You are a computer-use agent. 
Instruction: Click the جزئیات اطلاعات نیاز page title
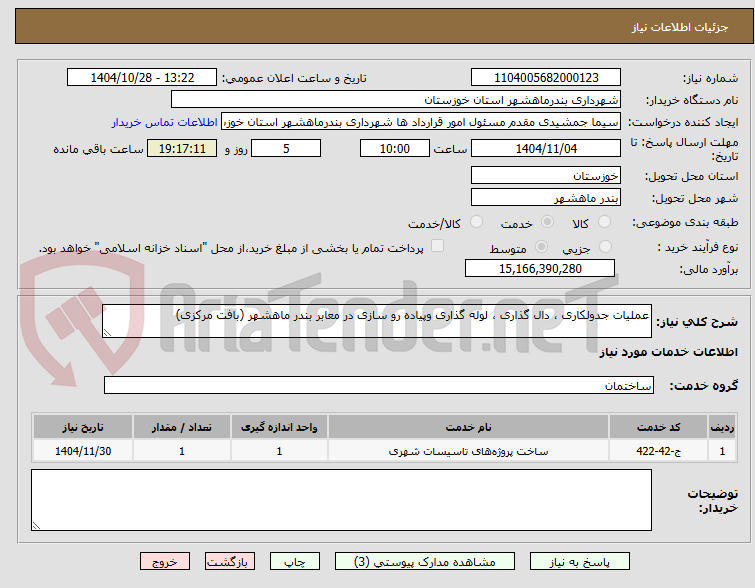680,27
